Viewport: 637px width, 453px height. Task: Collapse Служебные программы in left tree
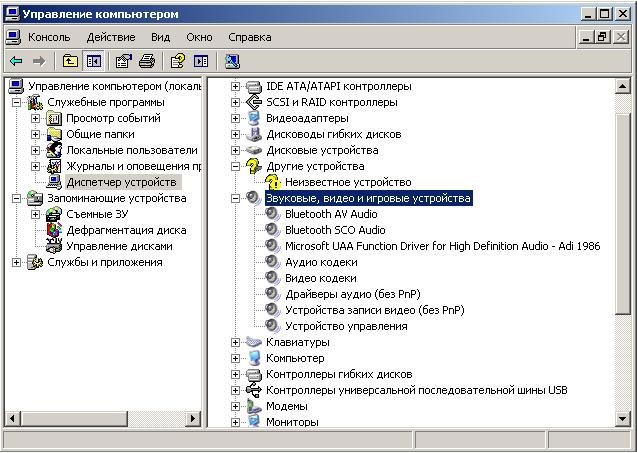click(16, 102)
